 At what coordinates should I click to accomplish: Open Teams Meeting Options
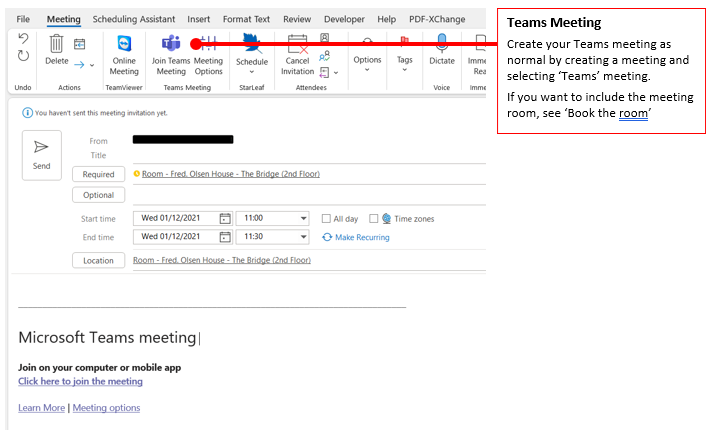click(x=208, y=55)
